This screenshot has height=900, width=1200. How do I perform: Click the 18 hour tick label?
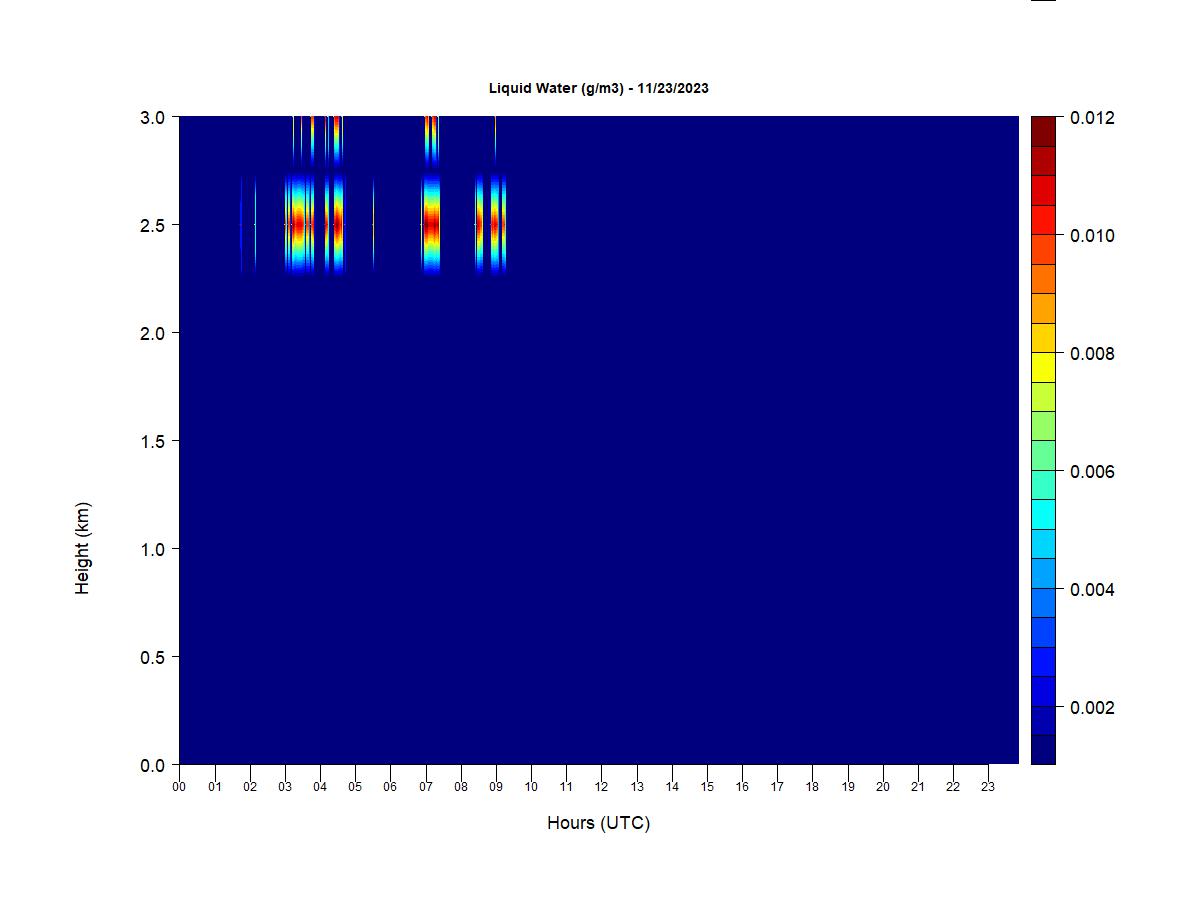click(x=813, y=787)
